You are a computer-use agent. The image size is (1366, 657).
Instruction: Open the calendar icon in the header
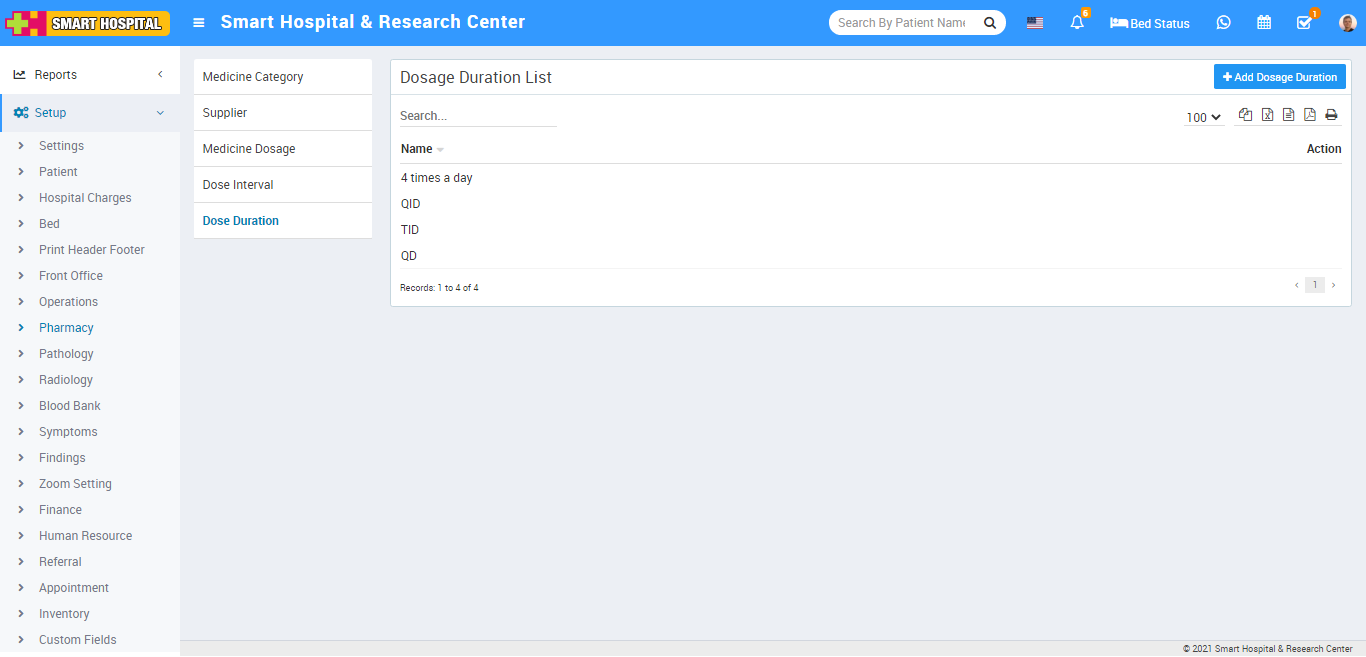(1264, 22)
